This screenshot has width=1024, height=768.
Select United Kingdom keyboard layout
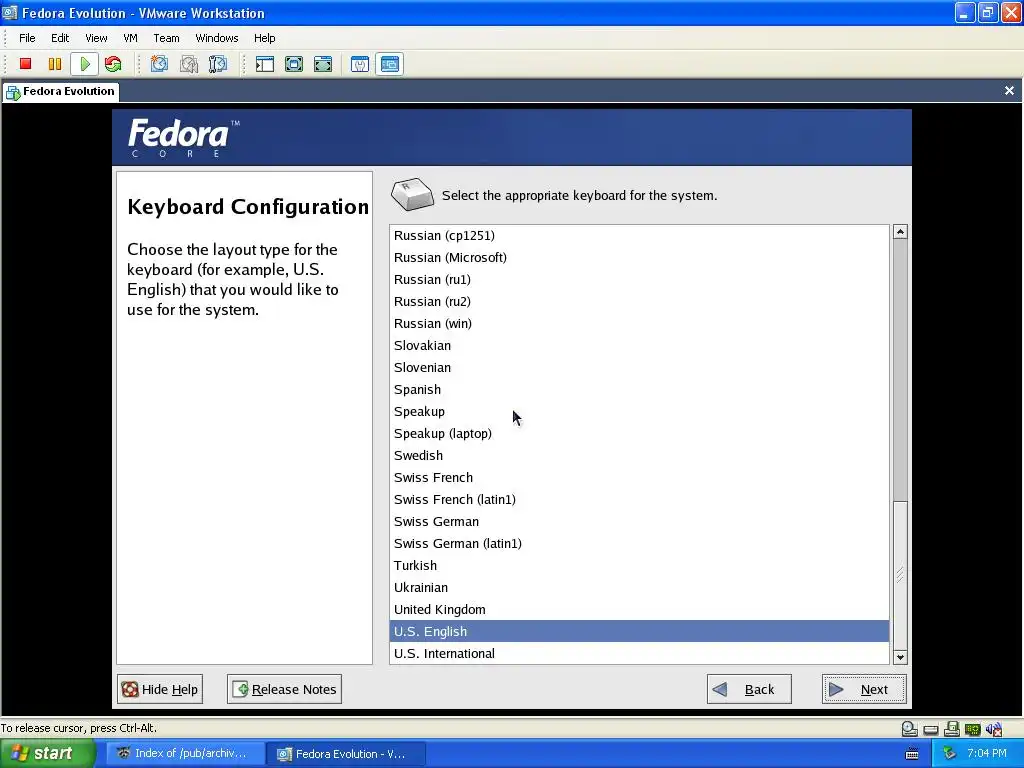tap(639, 609)
